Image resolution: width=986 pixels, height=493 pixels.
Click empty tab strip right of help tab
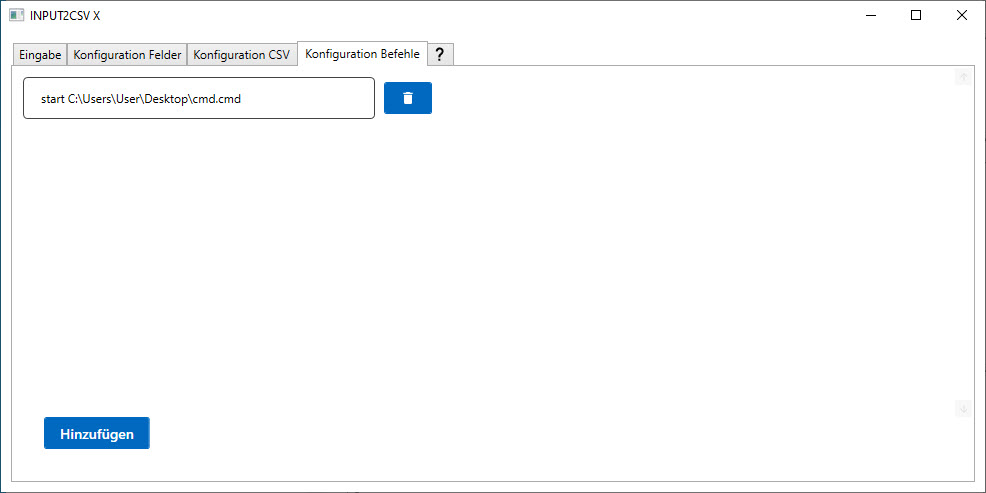(700, 54)
